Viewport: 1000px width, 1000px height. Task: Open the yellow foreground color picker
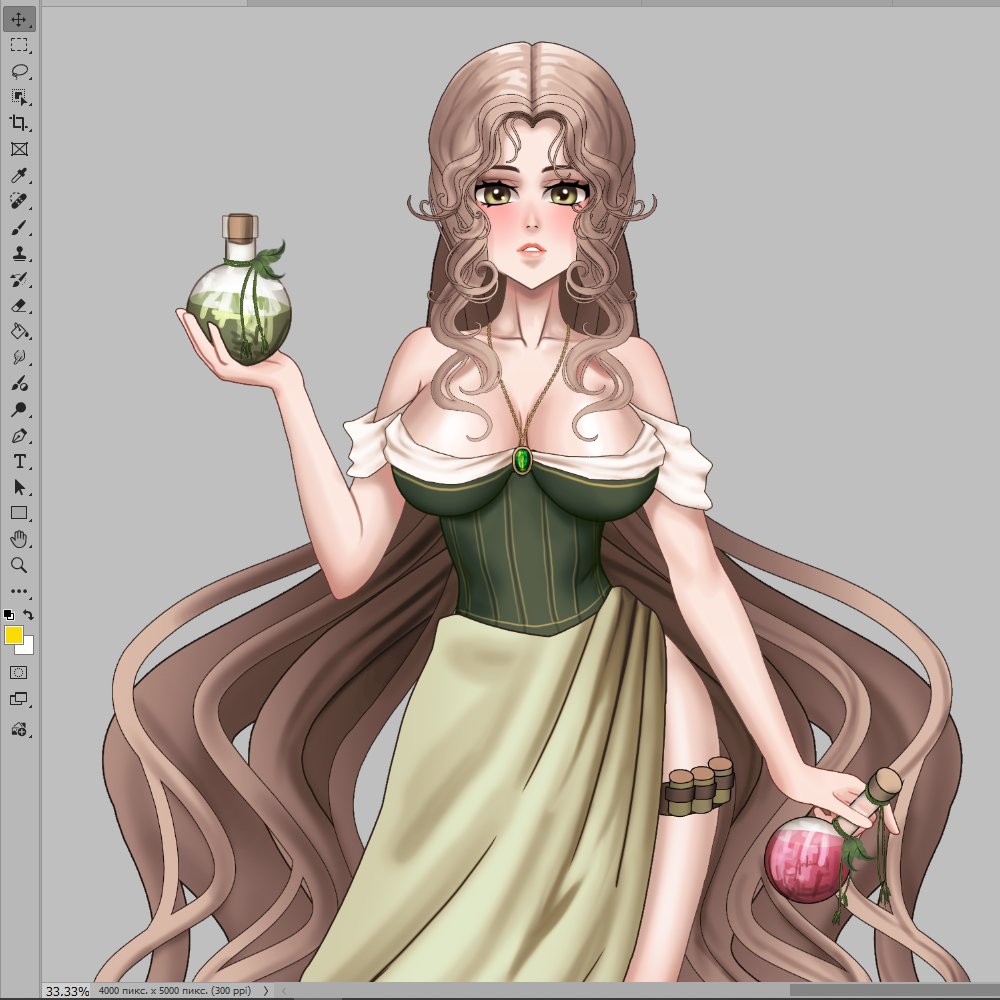pyautogui.click(x=13, y=635)
